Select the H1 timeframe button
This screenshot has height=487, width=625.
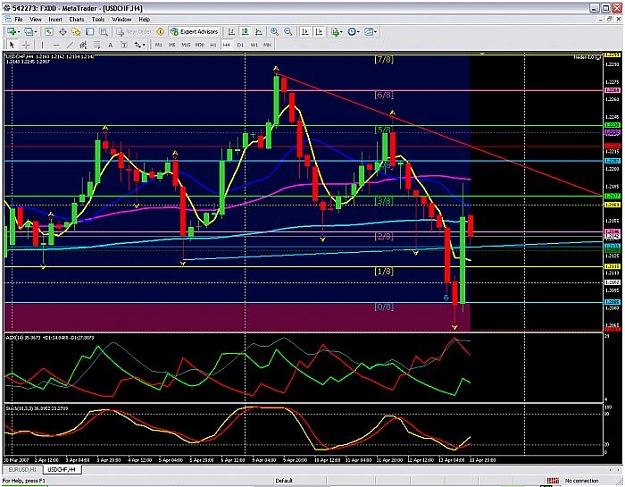coord(213,45)
